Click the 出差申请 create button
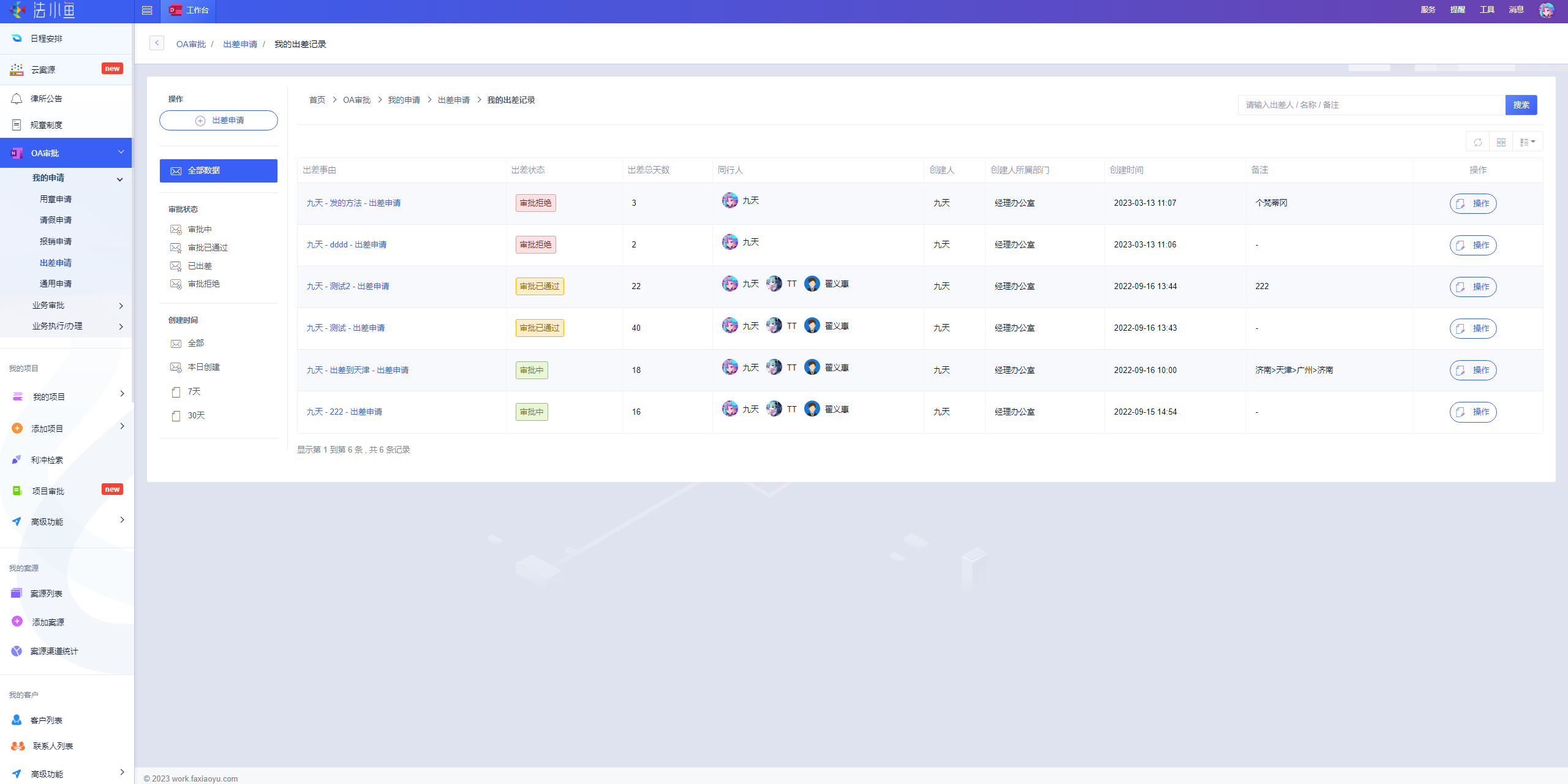 219,121
